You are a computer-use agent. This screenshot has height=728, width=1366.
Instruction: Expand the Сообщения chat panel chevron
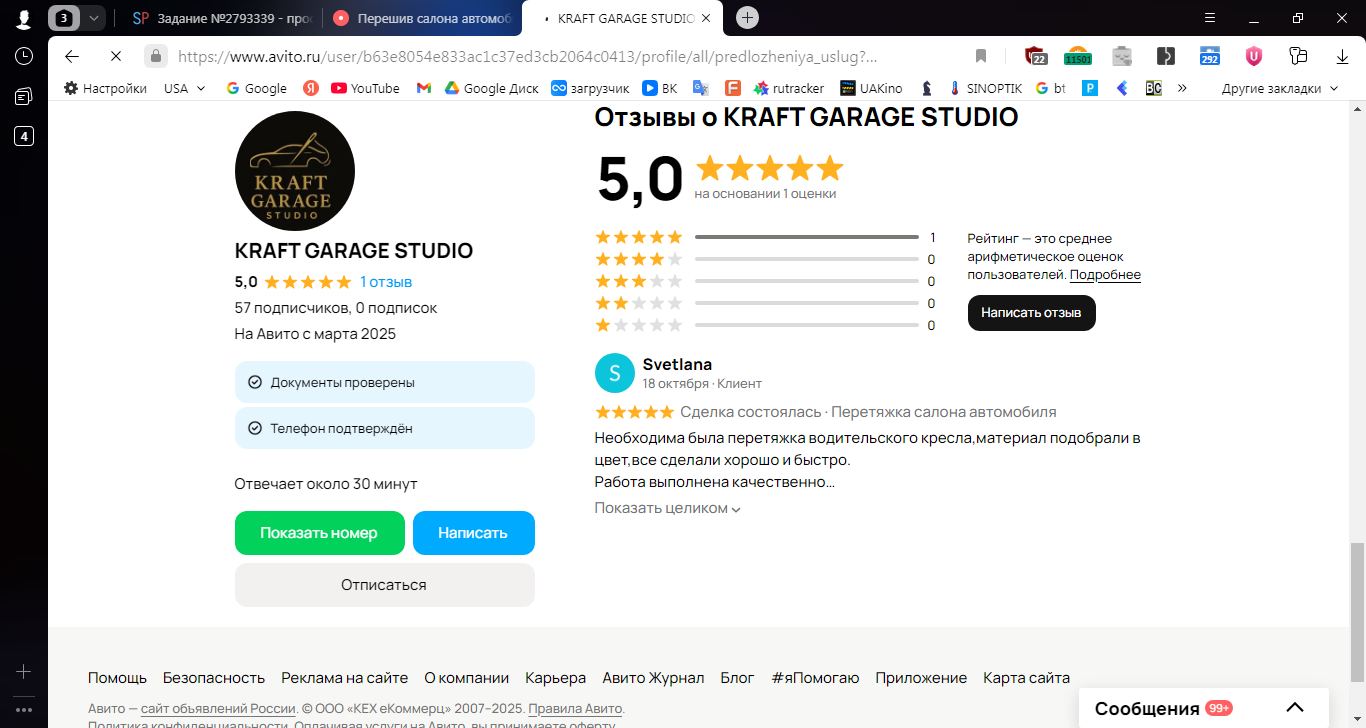click(x=1295, y=708)
